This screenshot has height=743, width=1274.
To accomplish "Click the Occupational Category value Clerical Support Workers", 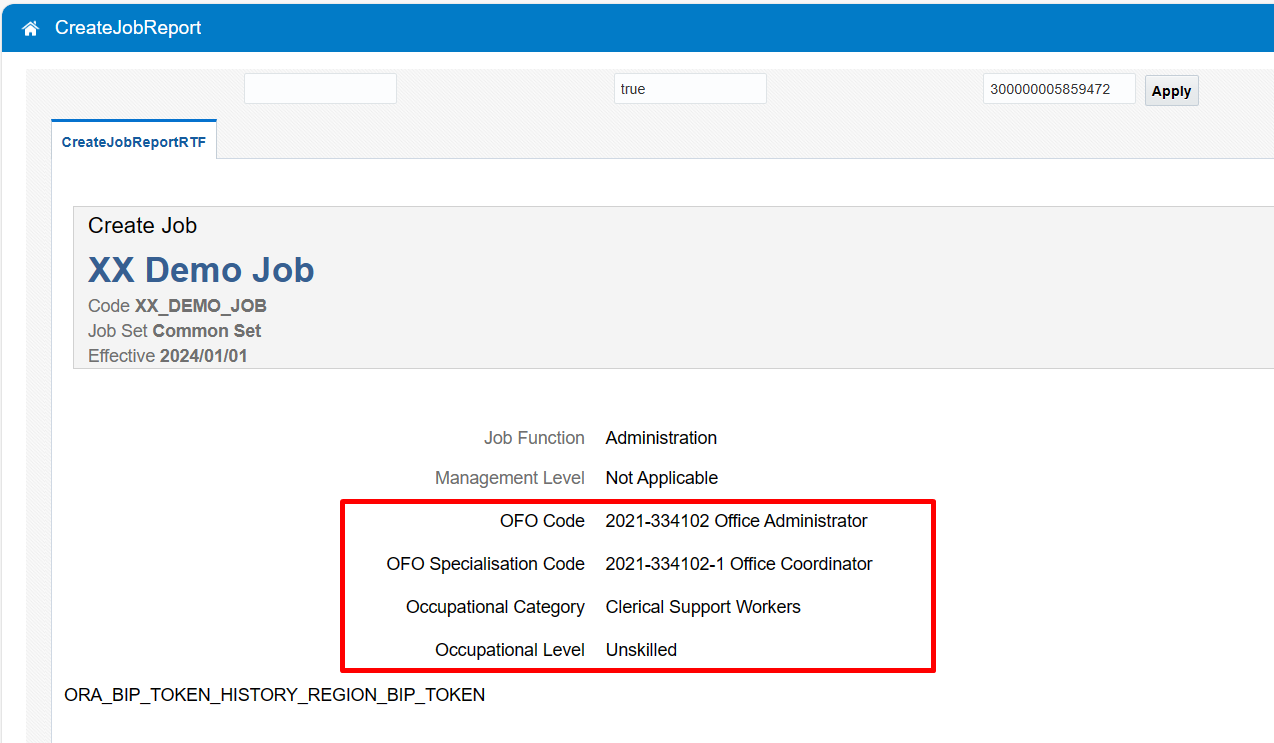I will [x=702, y=607].
